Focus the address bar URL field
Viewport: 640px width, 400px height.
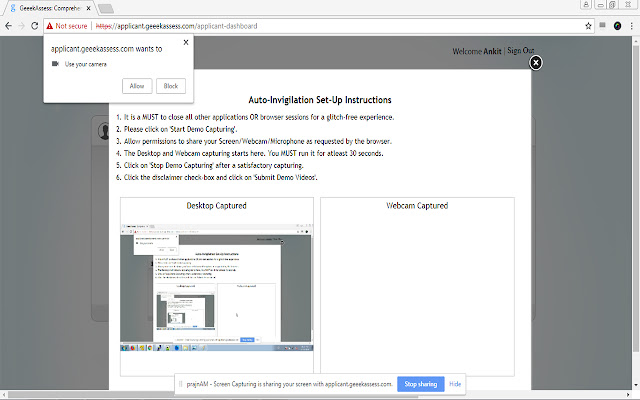click(300, 24)
